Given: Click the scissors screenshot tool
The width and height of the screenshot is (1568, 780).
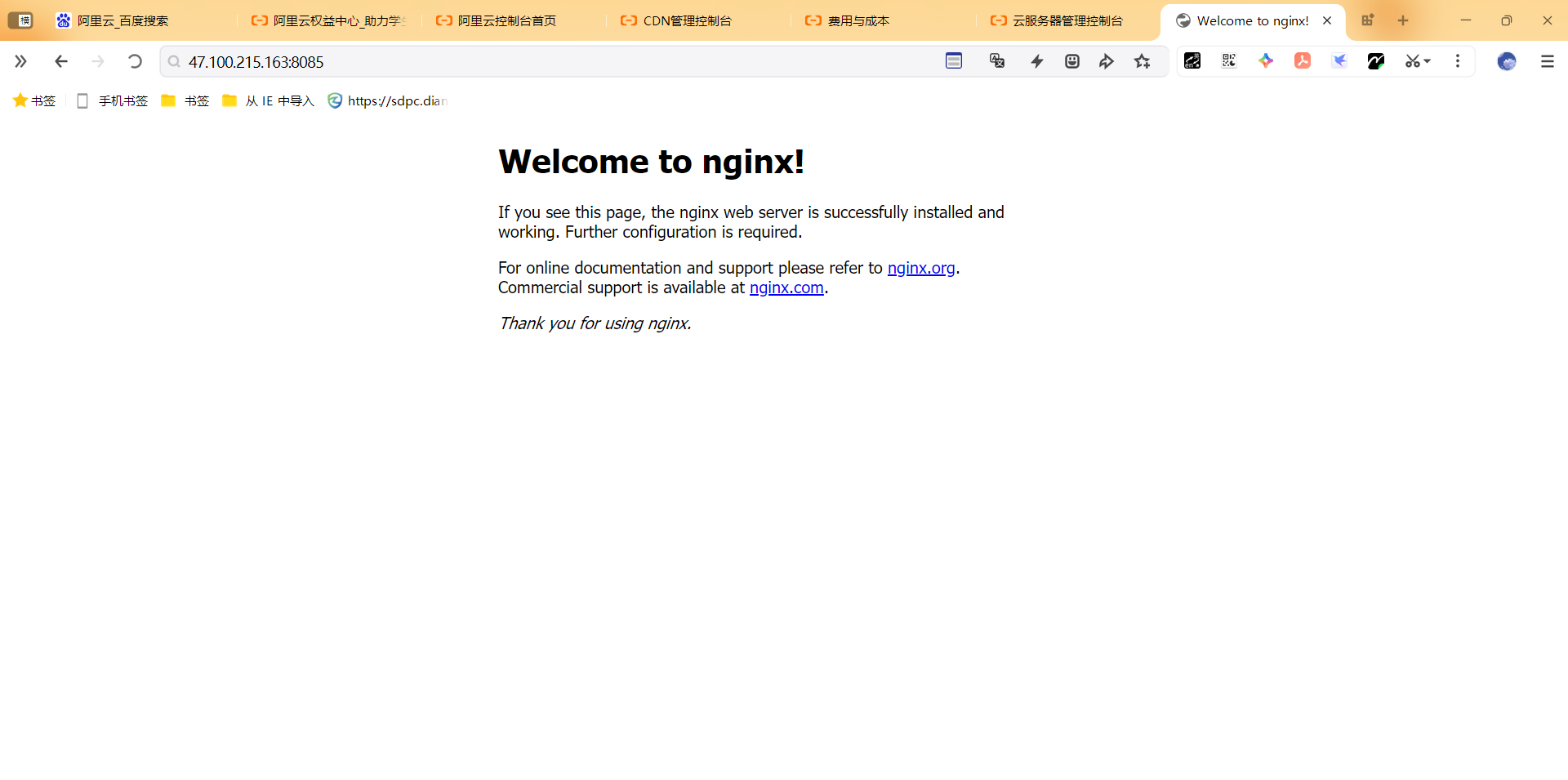Looking at the screenshot, I should 1412,61.
